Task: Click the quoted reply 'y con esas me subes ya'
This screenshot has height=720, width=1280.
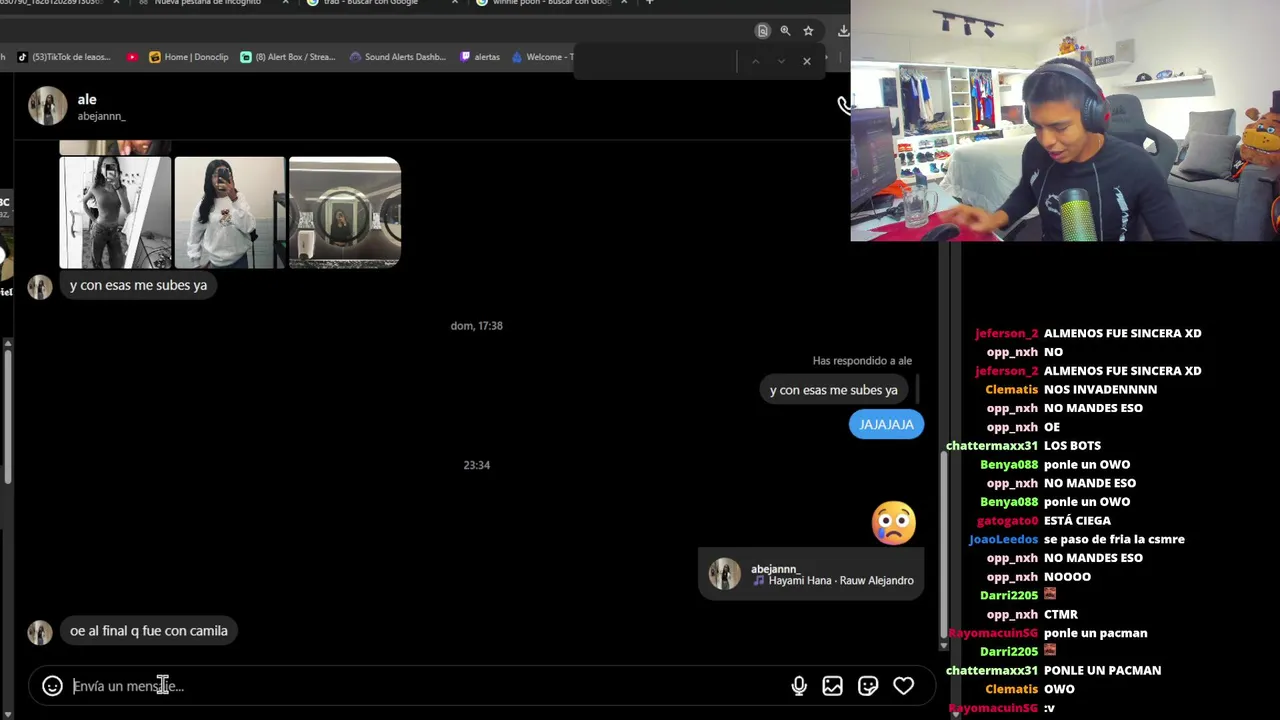Action: coord(834,390)
